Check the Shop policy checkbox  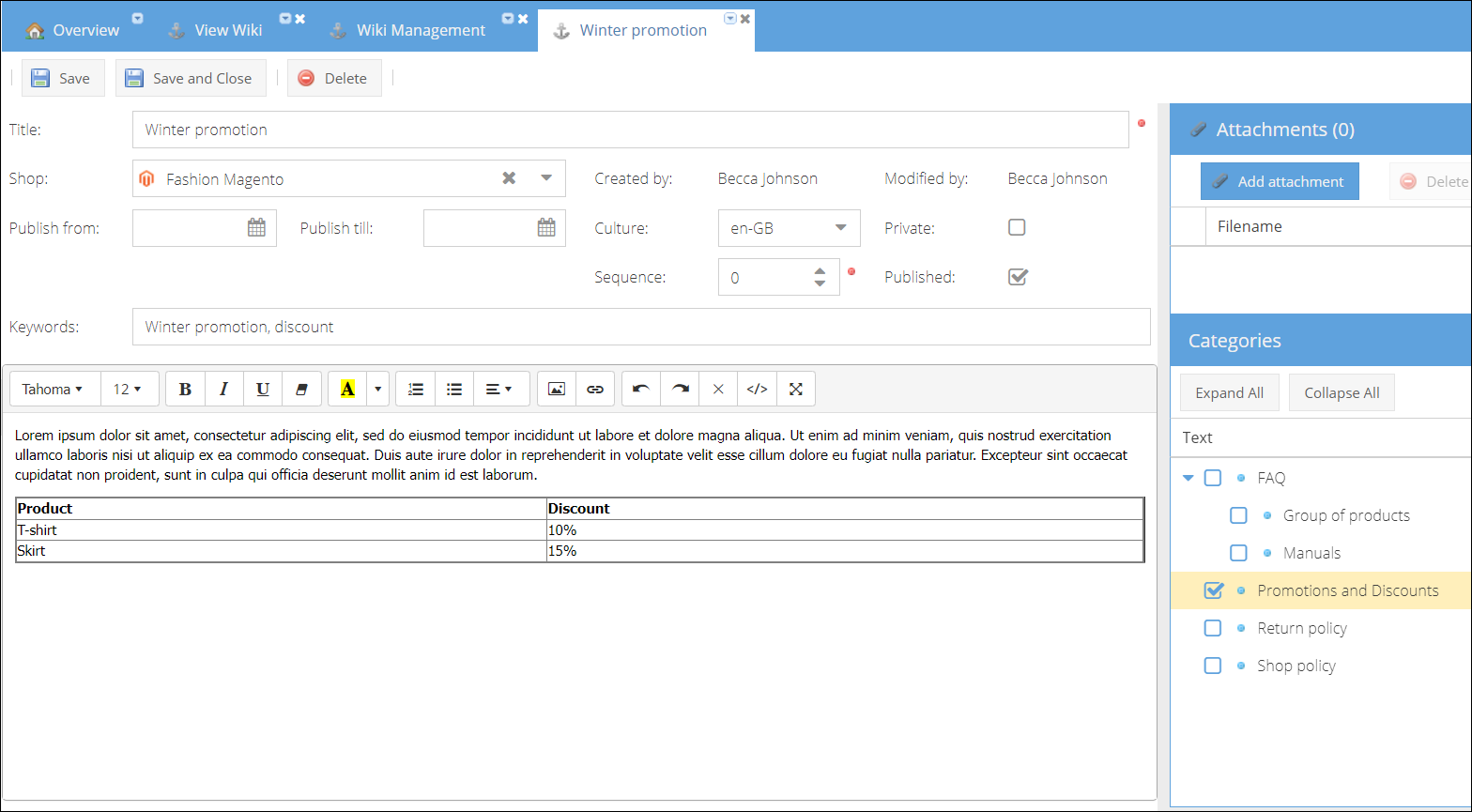pos(1213,666)
